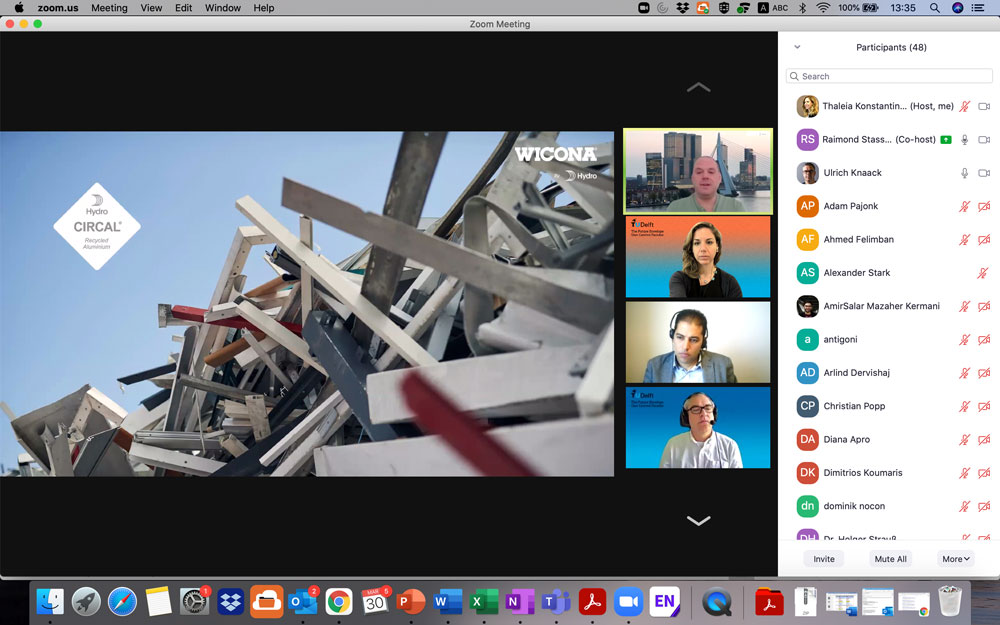This screenshot has width=1000, height=625.
Task: Open the View menu
Action: click(151, 8)
